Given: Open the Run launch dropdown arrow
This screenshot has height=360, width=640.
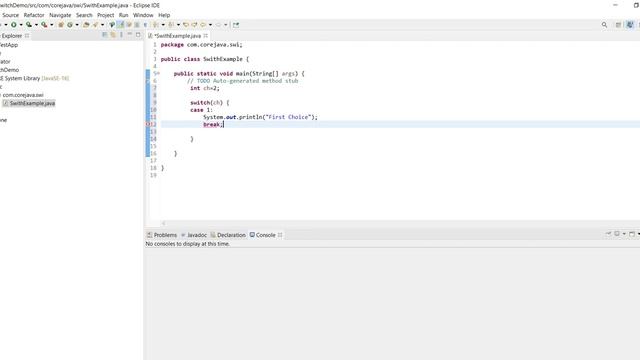Looking at the screenshot, I should pyautogui.click(x=21, y=25).
